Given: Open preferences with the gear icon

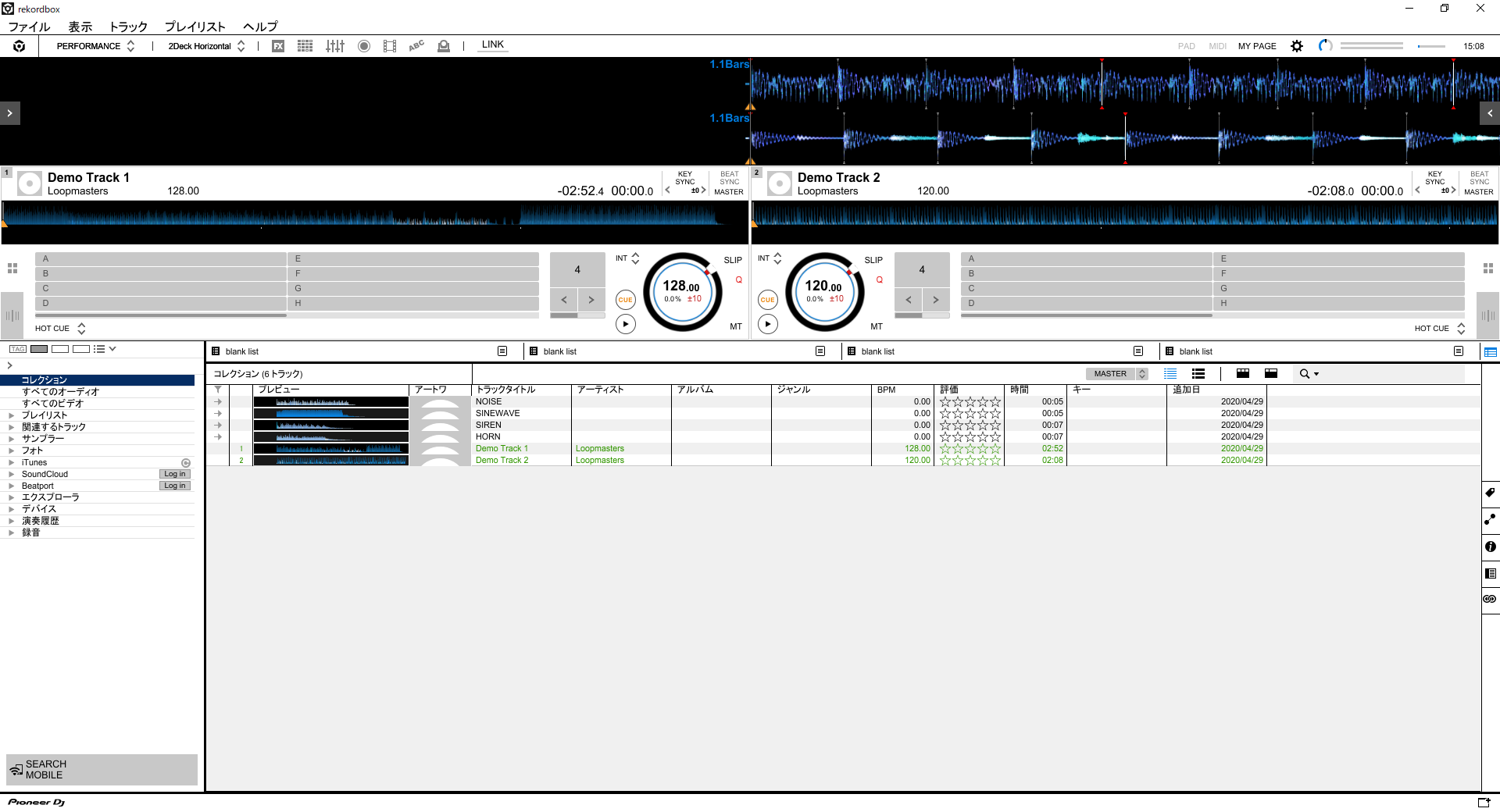Looking at the screenshot, I should [1297, 46].
